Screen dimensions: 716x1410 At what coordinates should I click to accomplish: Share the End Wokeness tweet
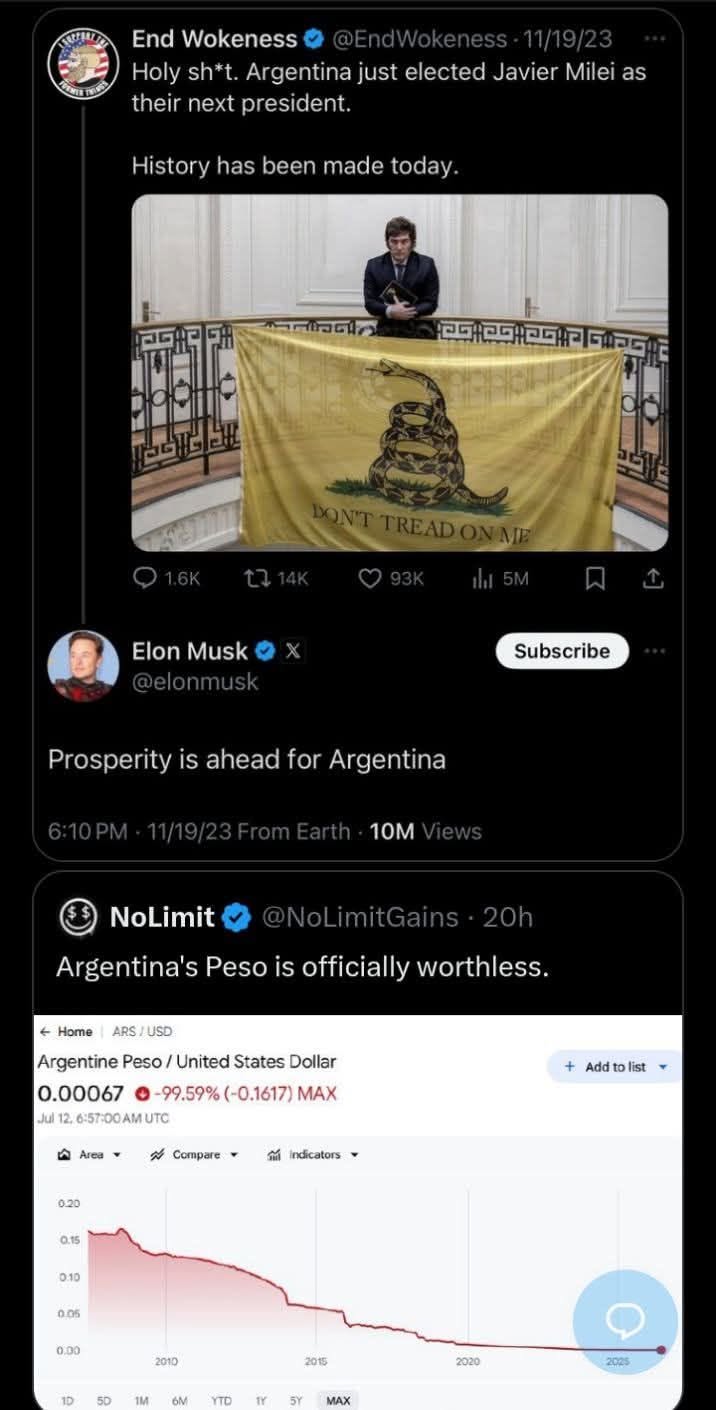tap(653, 578)
